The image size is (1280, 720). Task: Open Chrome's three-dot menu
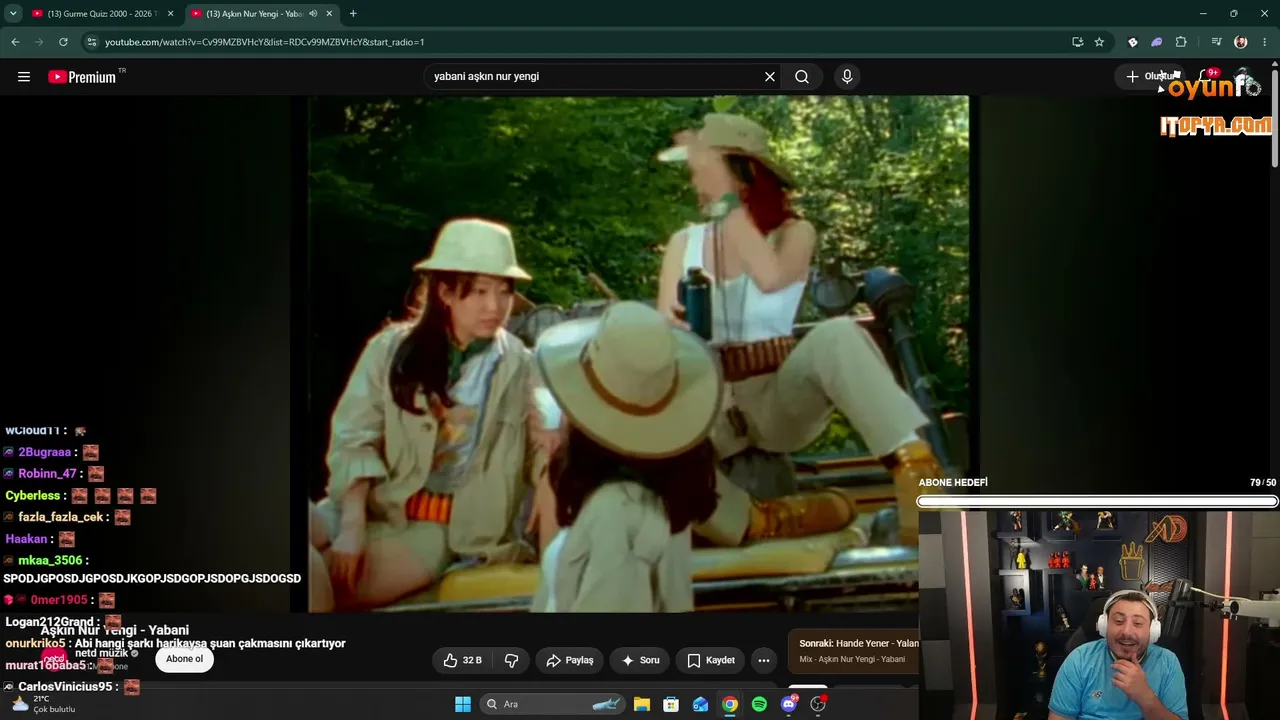[1265, 42]
